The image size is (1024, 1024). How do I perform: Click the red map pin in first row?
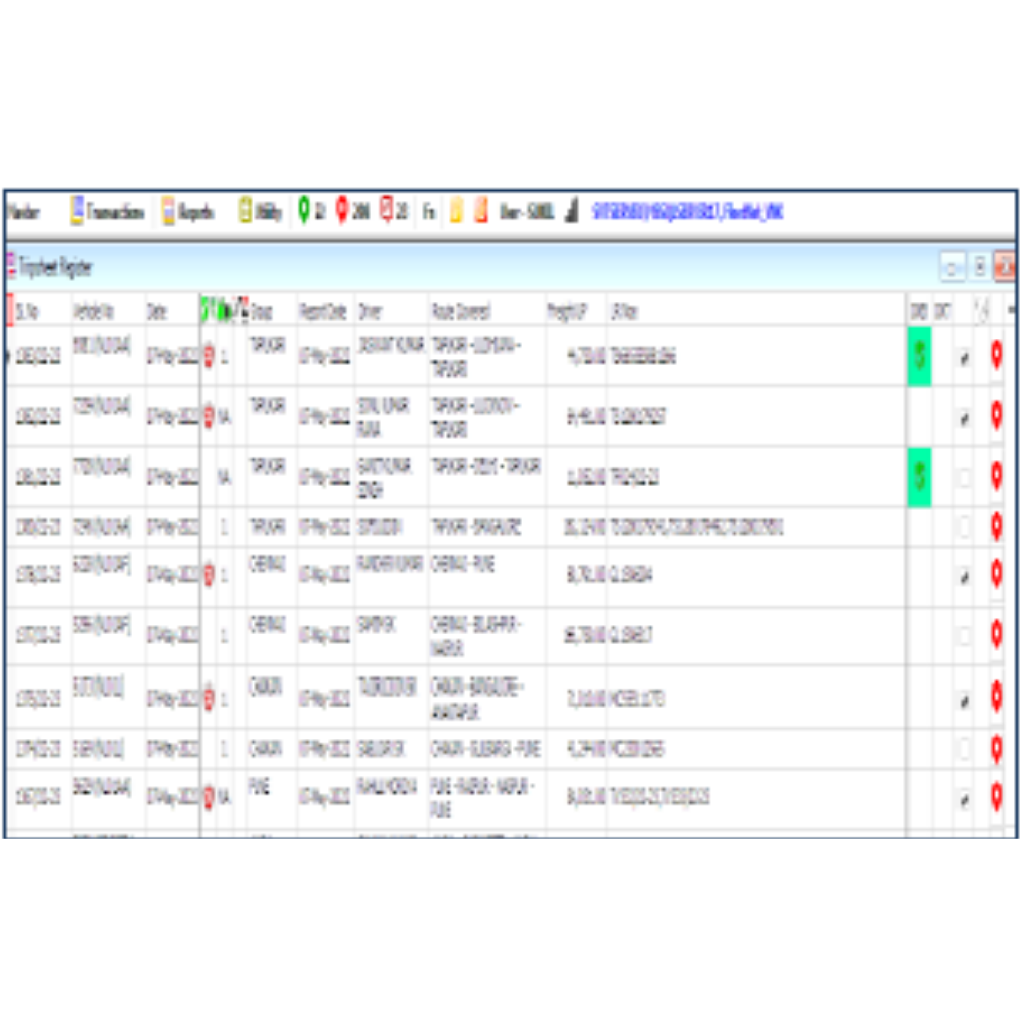point(996,355)
